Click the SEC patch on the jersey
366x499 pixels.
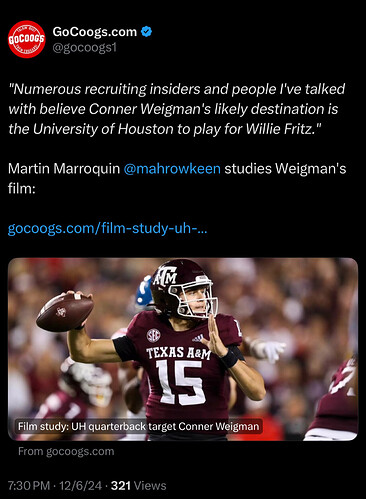[x=153, y=335]
